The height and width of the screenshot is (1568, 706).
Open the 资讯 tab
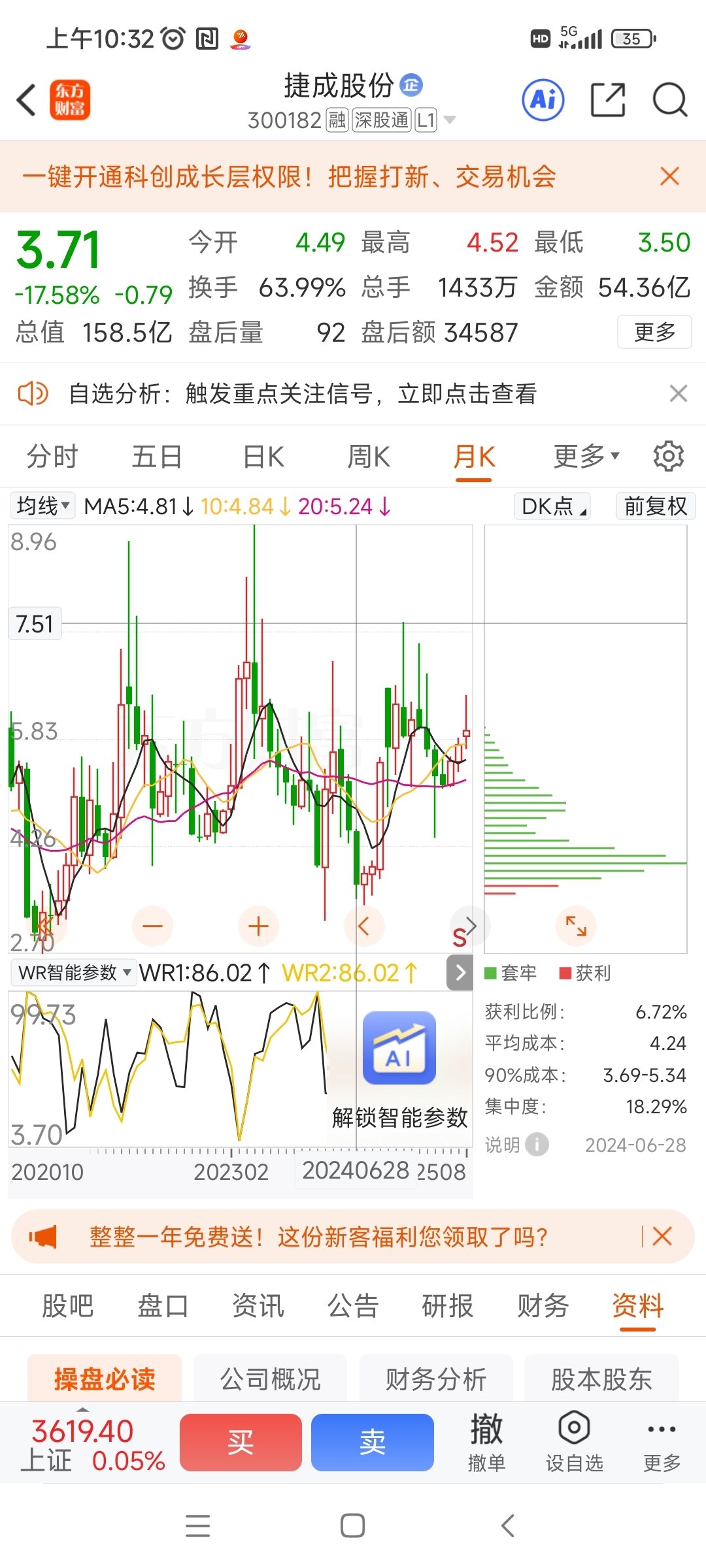[258, 1305]
